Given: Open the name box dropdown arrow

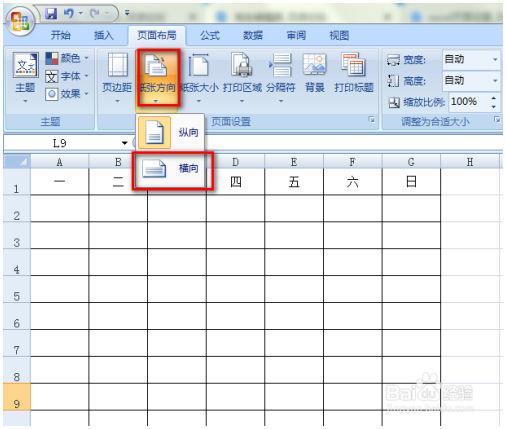Looking at the screenshot, I should (x=125, y=143).
